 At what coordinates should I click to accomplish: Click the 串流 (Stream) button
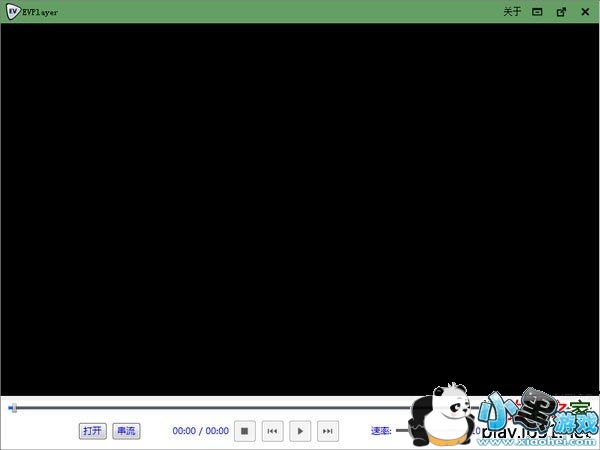126,431
